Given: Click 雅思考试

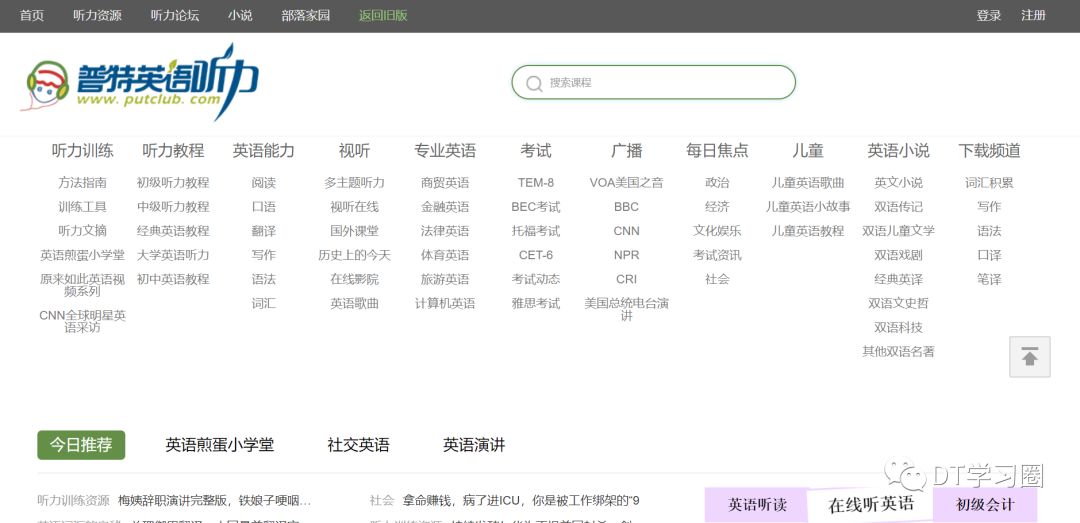Looking at the screenshot, I should pyautogui.click(x=536, y=303).
